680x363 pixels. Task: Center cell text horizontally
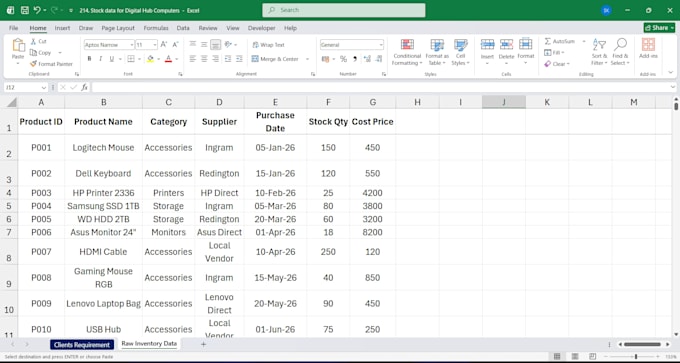coord(204,59)
